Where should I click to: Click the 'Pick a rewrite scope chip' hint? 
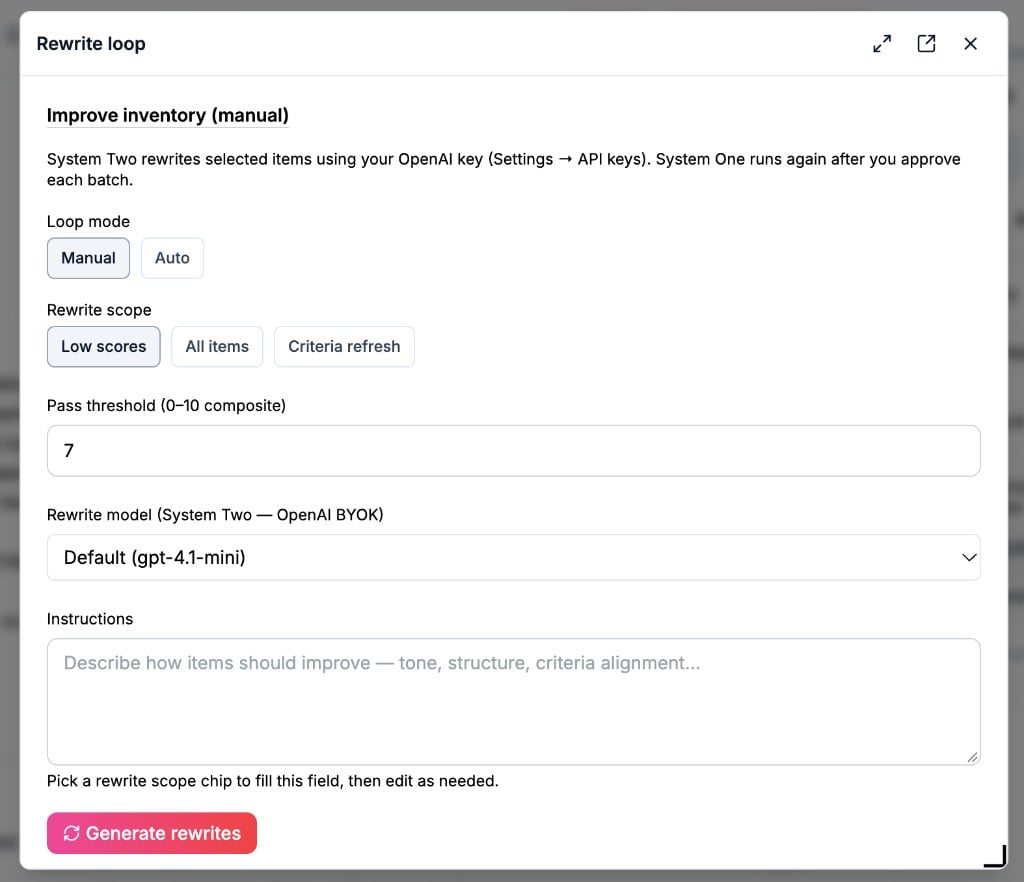click(272, 781)
